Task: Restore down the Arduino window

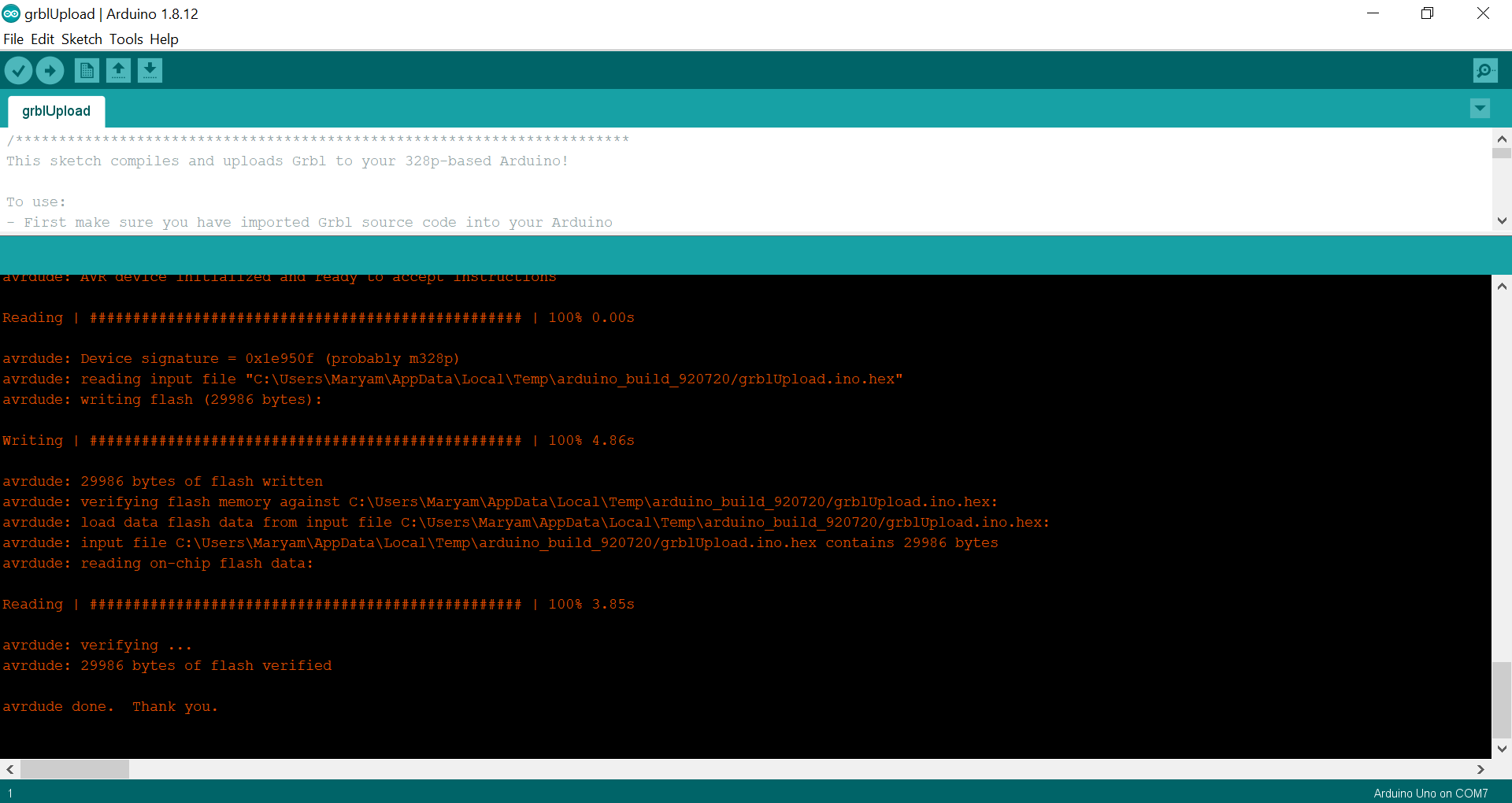Action: [x=1428, y=13]
